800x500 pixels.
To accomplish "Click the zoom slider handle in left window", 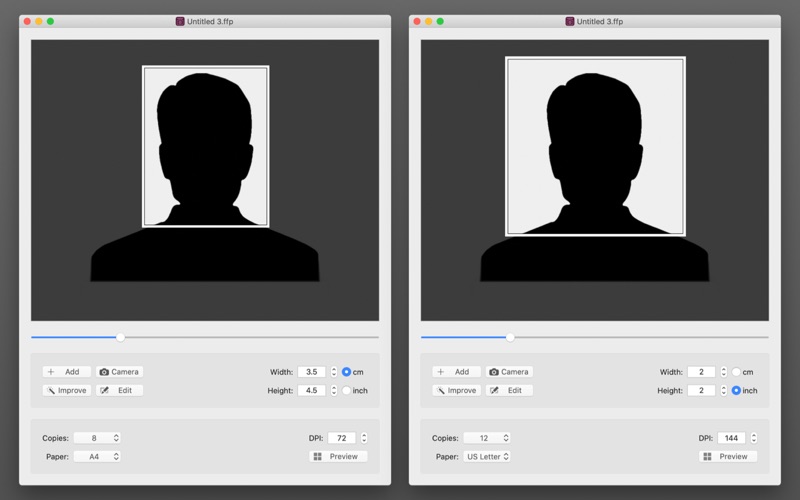I will coord(121,337).
